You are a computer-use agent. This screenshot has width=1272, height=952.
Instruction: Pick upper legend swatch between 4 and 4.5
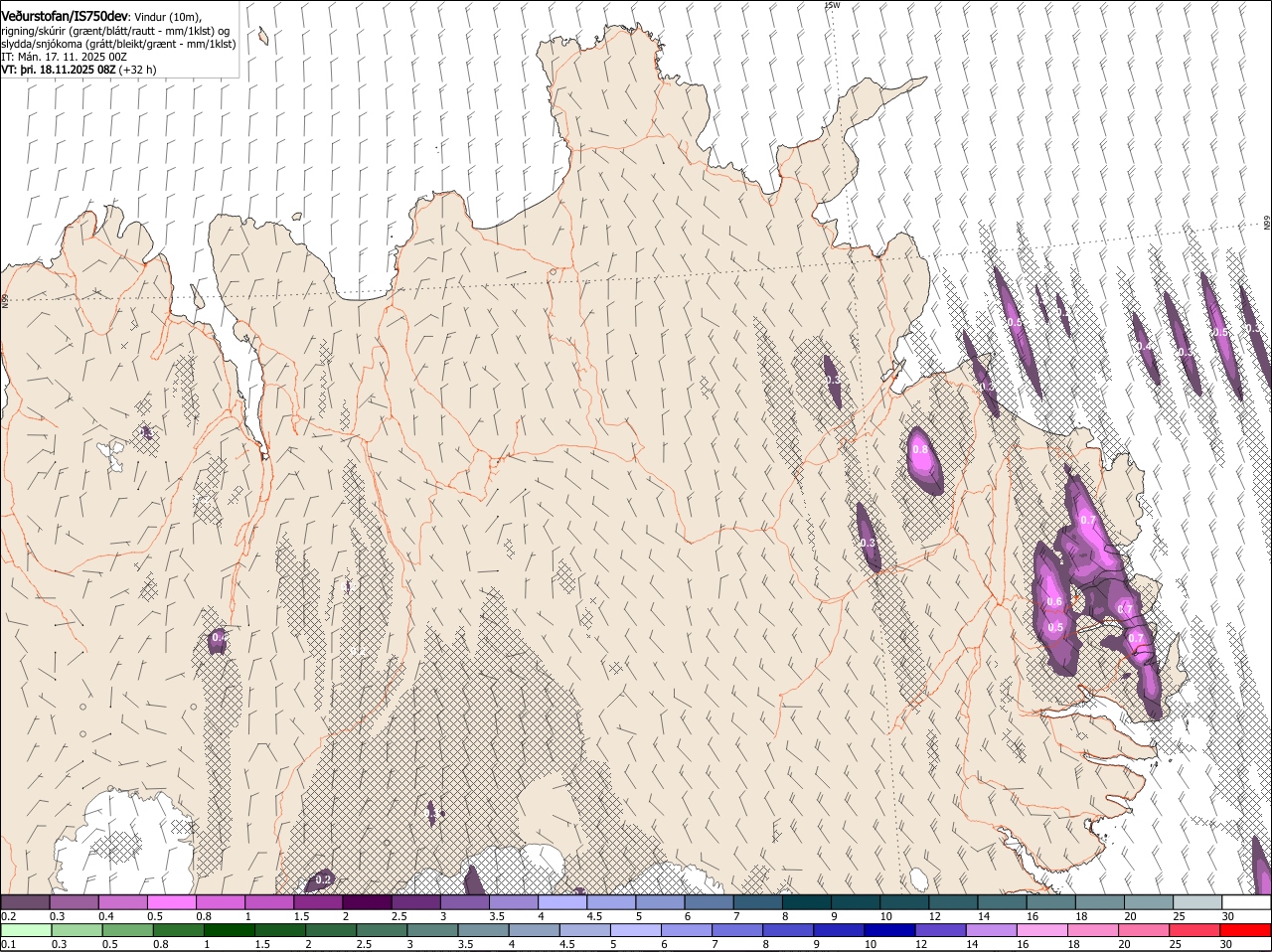[562, 902]
